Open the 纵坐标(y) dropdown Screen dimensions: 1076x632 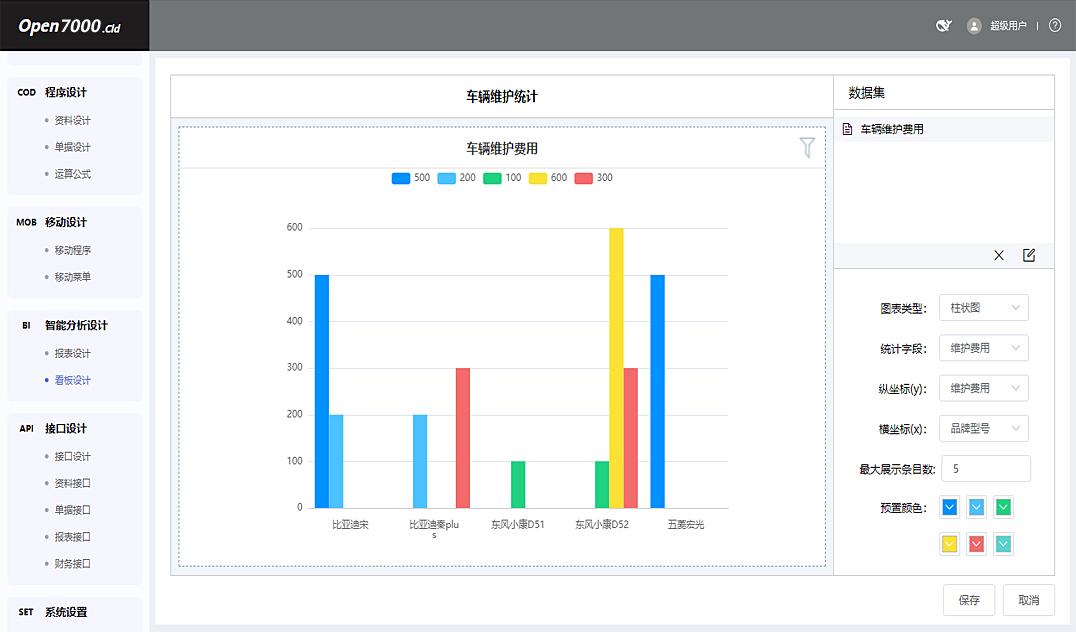tap(983, 388)
